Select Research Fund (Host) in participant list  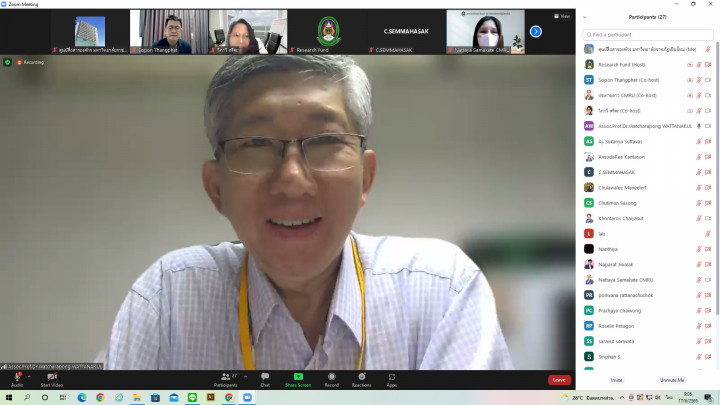648,65
